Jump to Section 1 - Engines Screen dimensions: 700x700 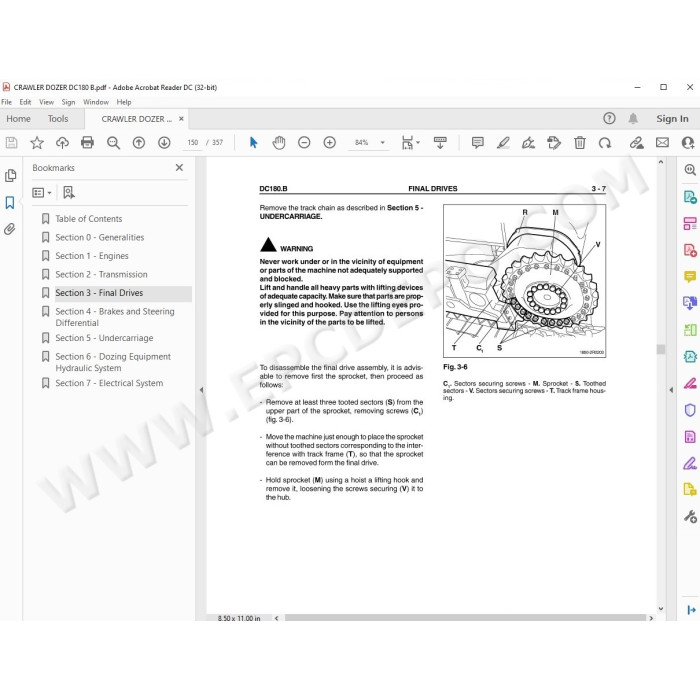92,256
